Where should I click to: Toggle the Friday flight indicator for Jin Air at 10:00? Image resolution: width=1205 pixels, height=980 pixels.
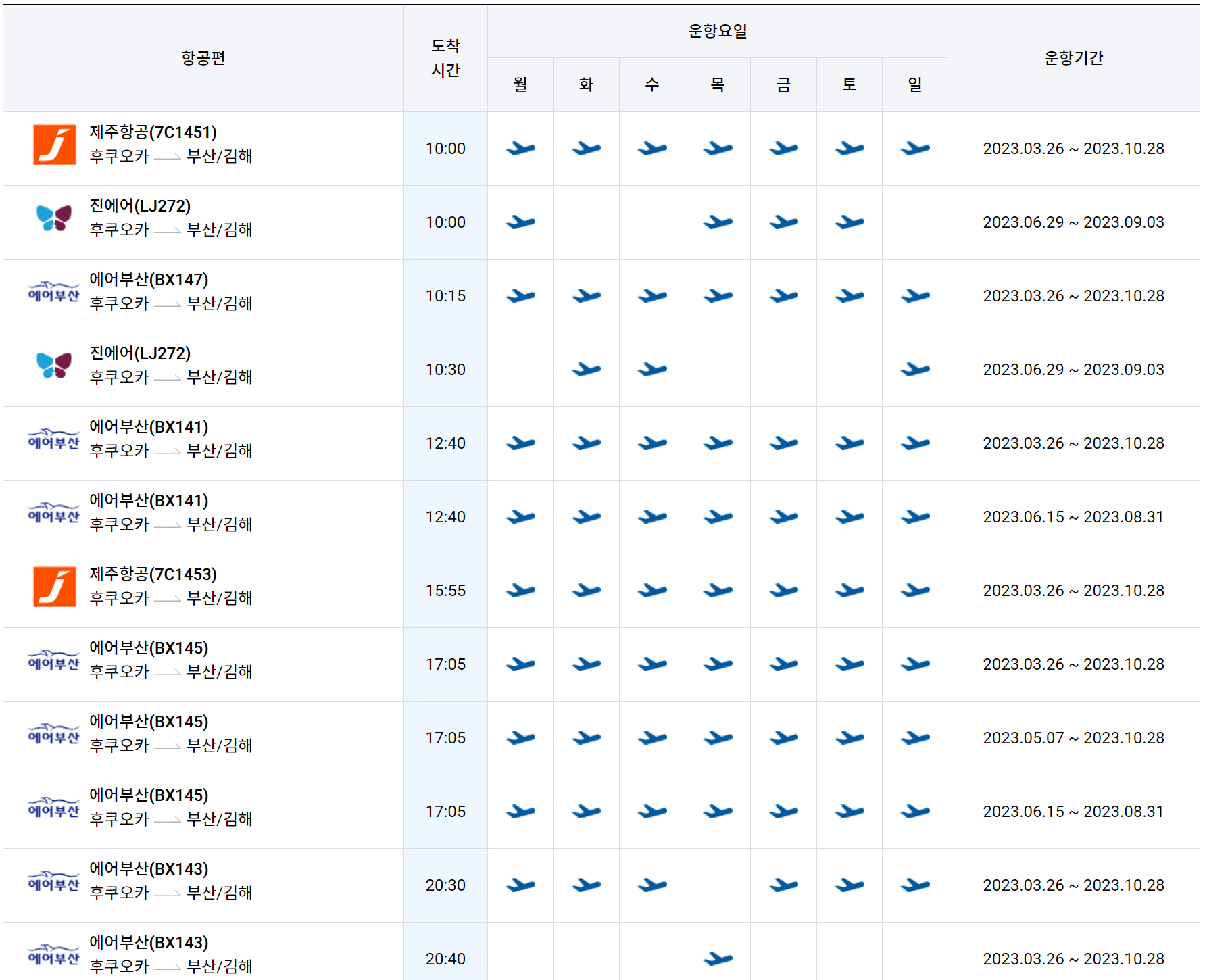(784, 221)
